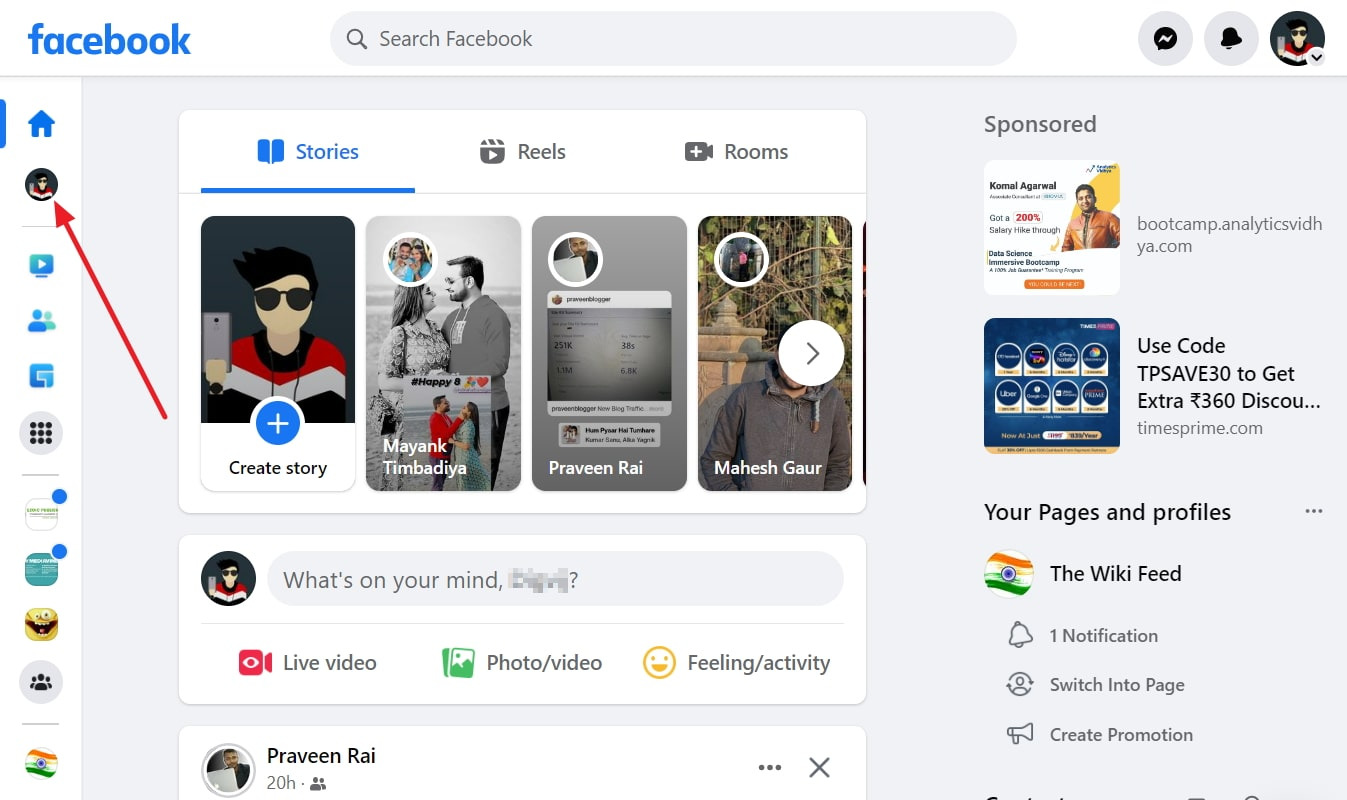Open the Notifications bell
The height and width of the screenshot is (800, 1347).
1231,37
